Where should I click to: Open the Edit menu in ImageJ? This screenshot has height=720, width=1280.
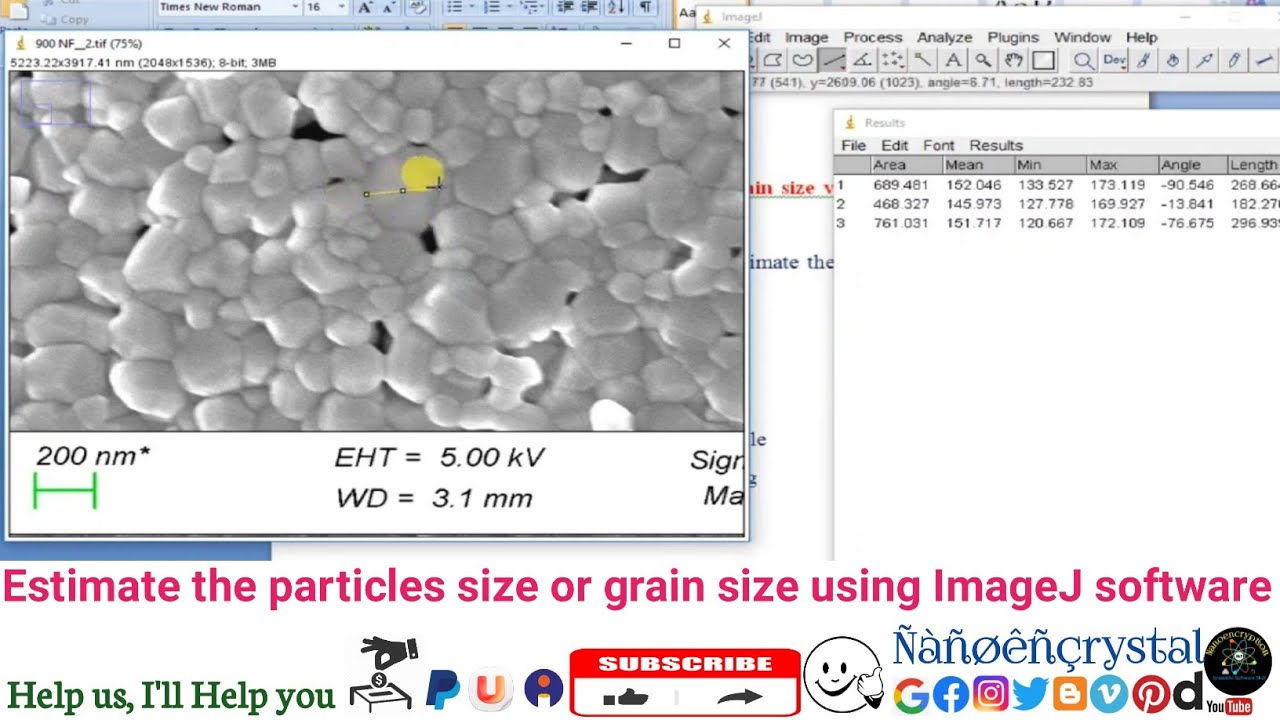760,37
